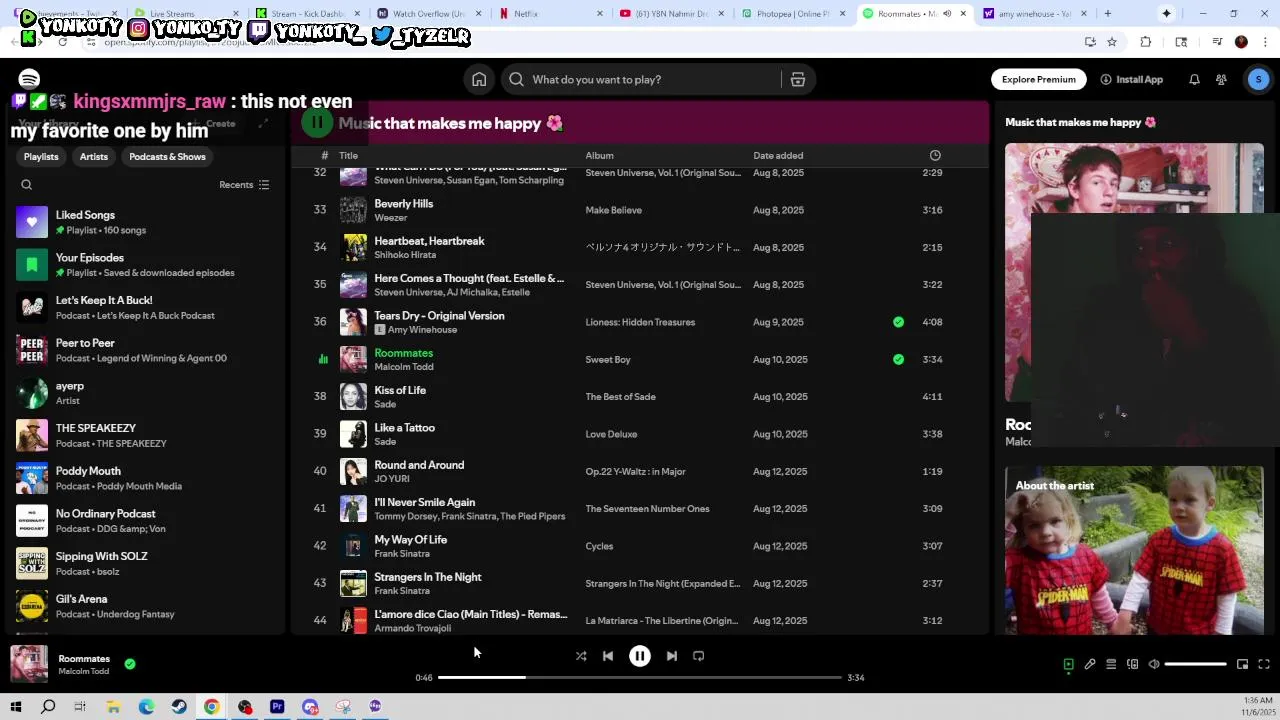
Task: Toggle shuffle mode
Action: pyautogui.click(x=581, y=656)
